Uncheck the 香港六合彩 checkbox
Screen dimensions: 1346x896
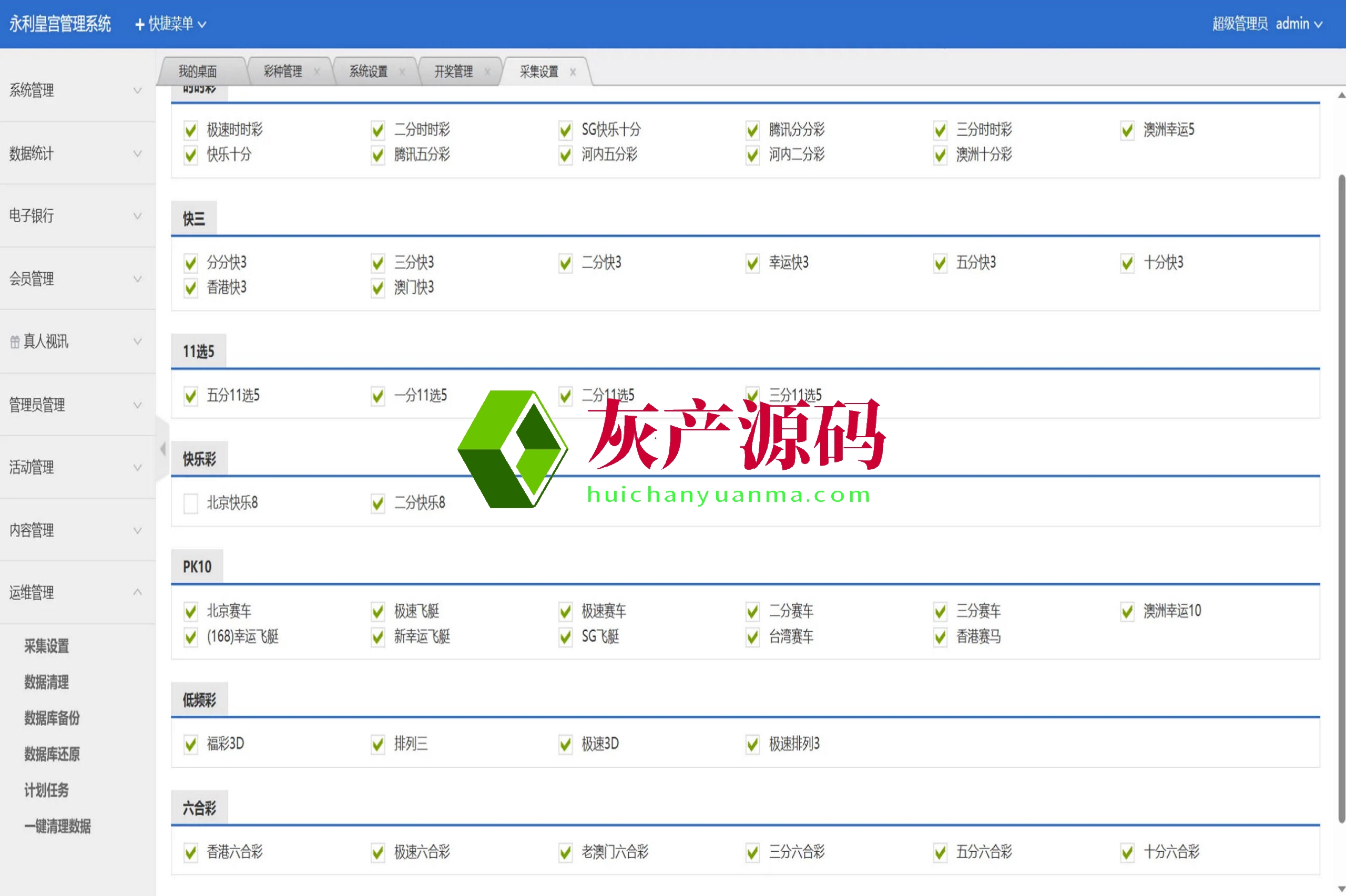click(x=190, y=852)
